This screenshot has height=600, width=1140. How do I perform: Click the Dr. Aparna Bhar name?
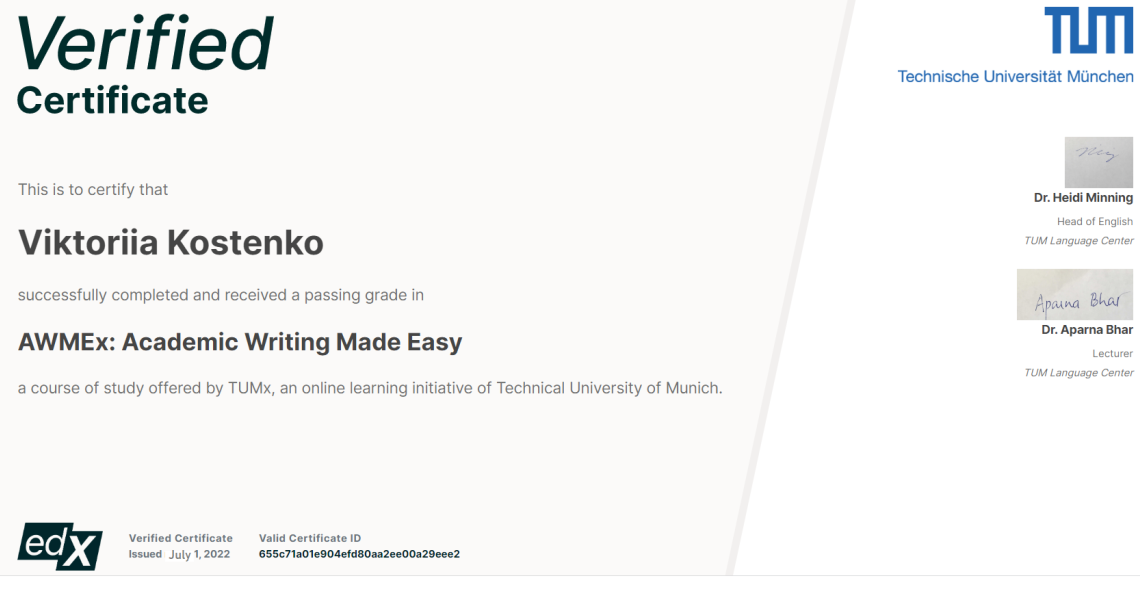point(1087,330)
